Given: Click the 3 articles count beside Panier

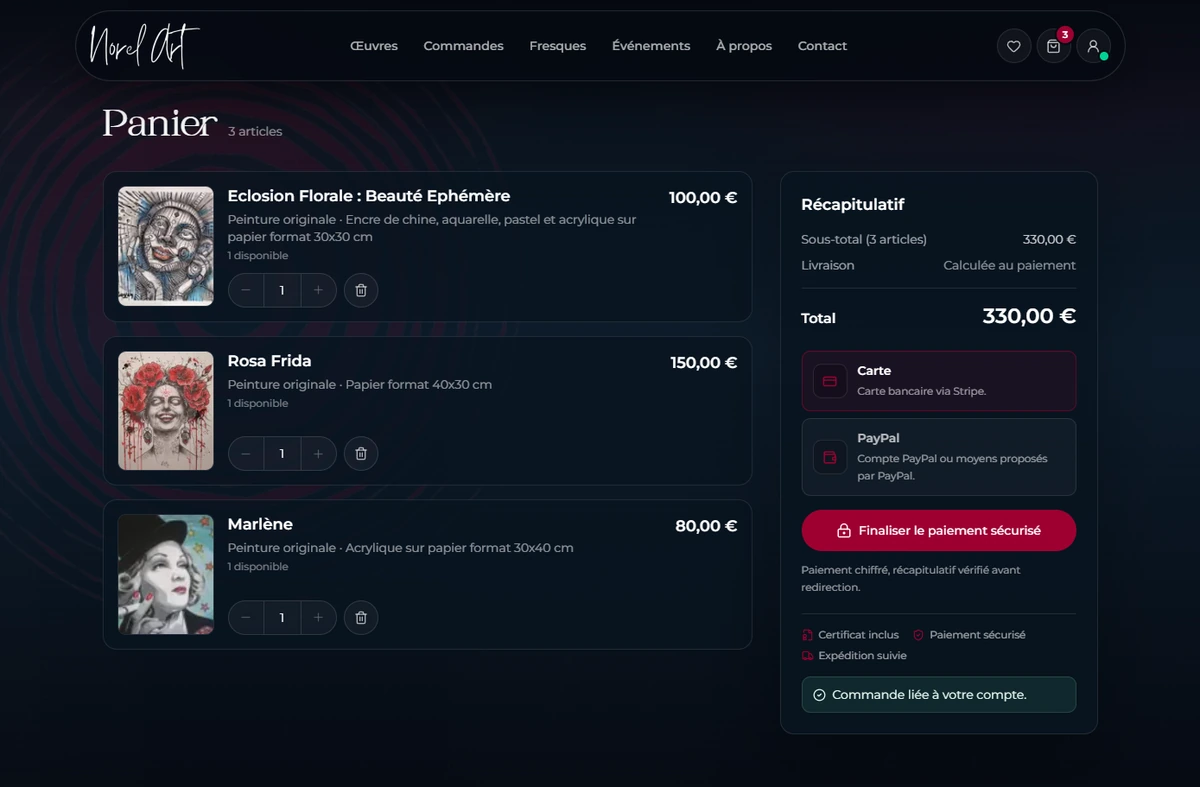Looking at the screenshot, I should pos(255,131).
